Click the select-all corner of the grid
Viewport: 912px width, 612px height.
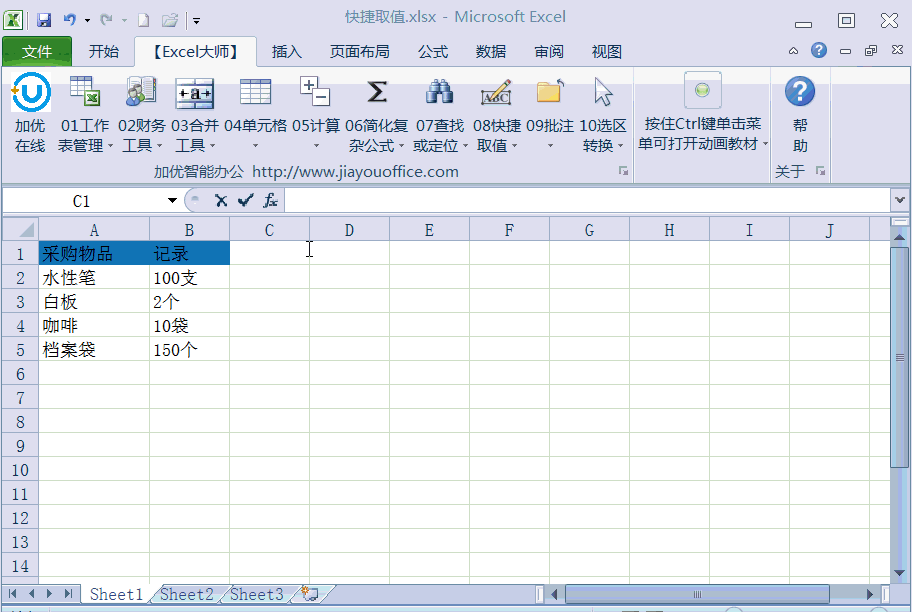[x=21, y=229]
